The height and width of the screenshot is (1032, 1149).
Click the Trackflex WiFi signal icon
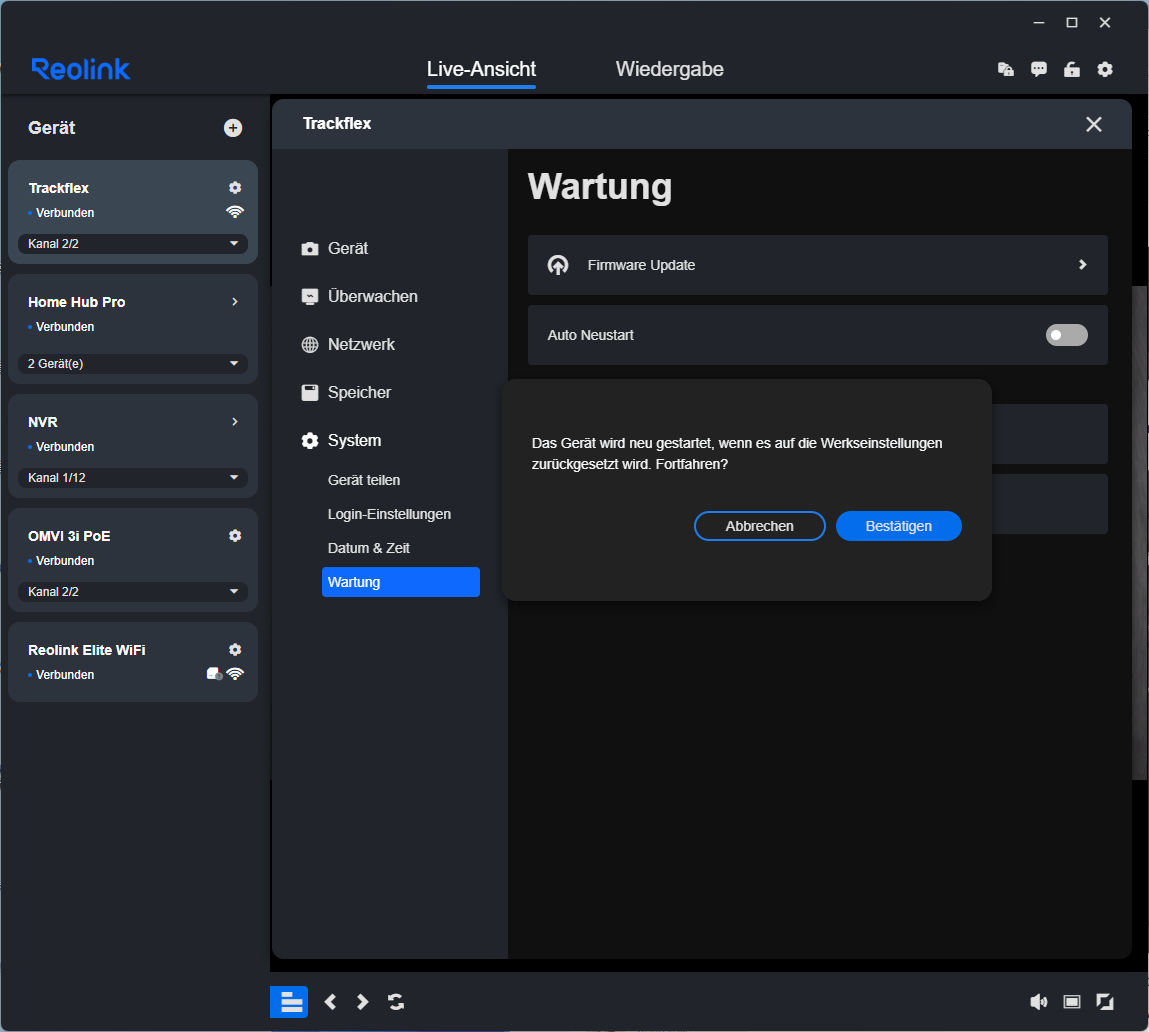[234, 212]
